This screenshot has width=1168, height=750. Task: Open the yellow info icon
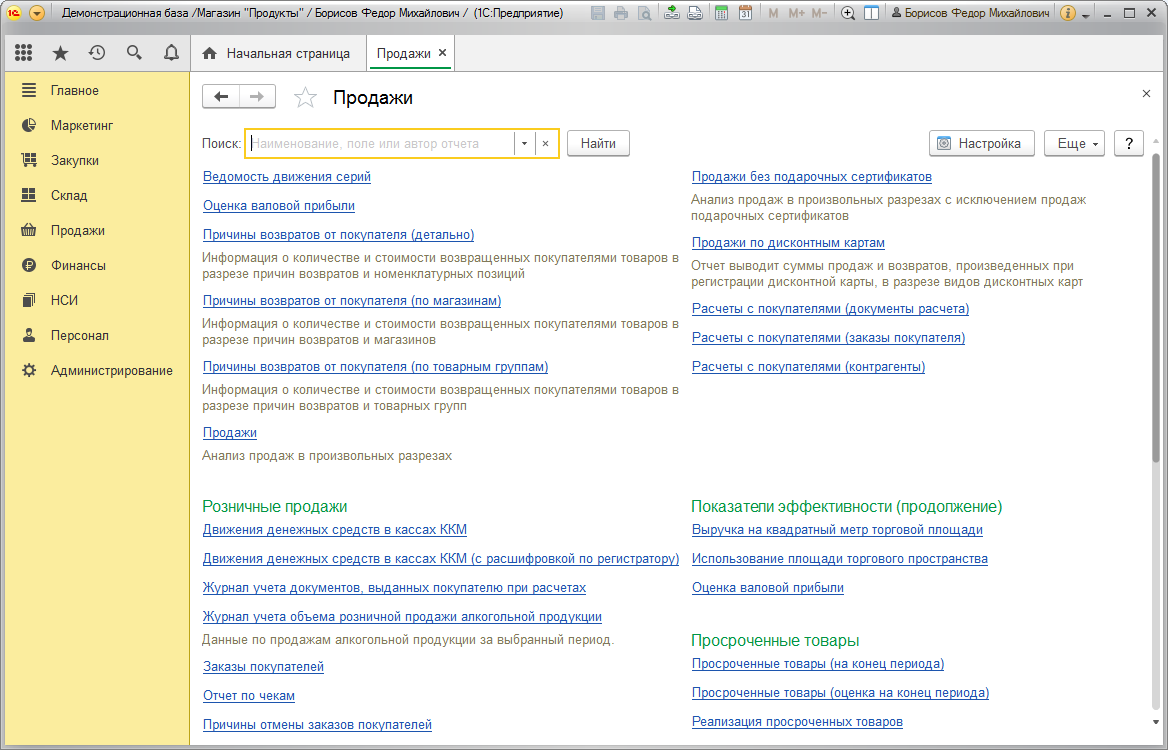(1067, 13)
